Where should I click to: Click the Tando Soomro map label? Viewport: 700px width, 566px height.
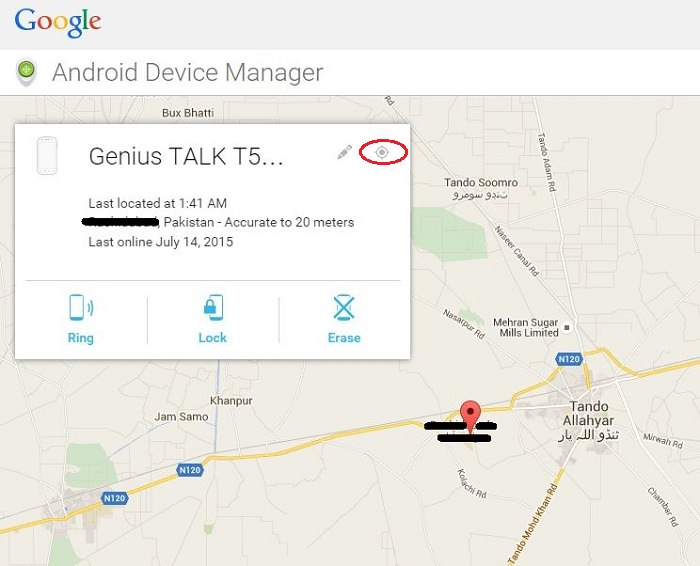481,183
